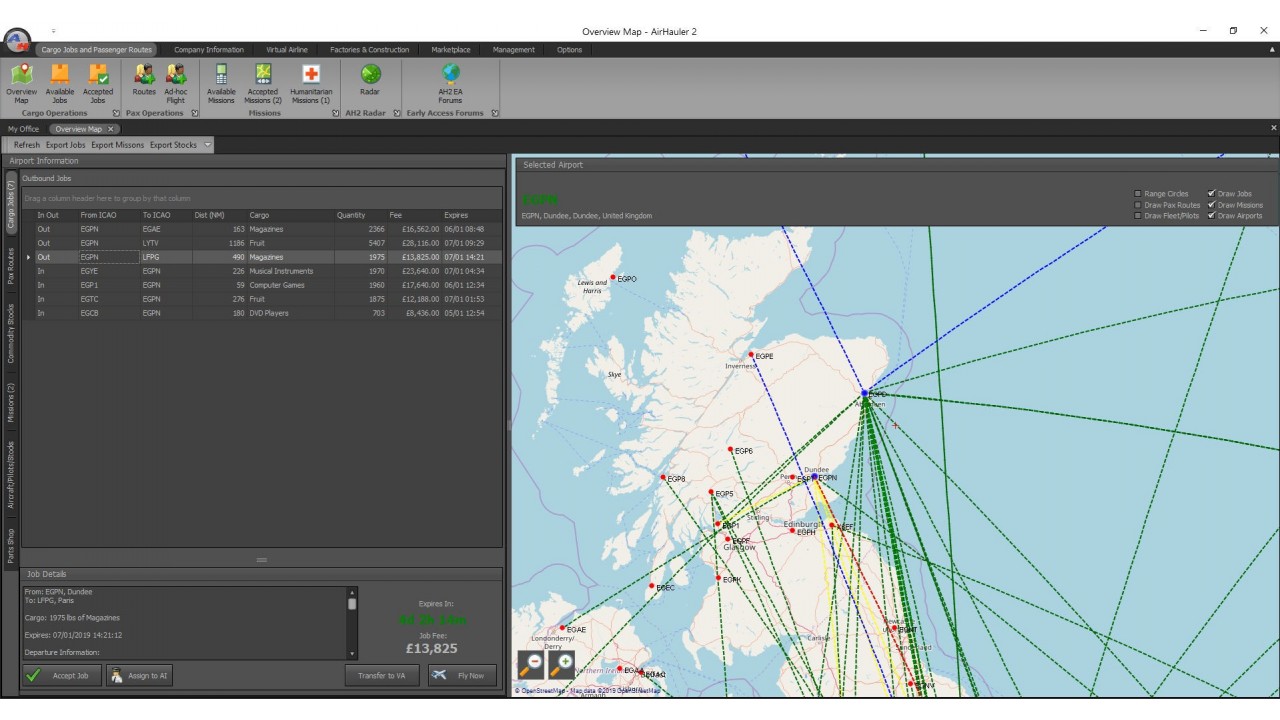Open the AH2 EA Forums
This screenshot has height=720, width=1280.
449,80
